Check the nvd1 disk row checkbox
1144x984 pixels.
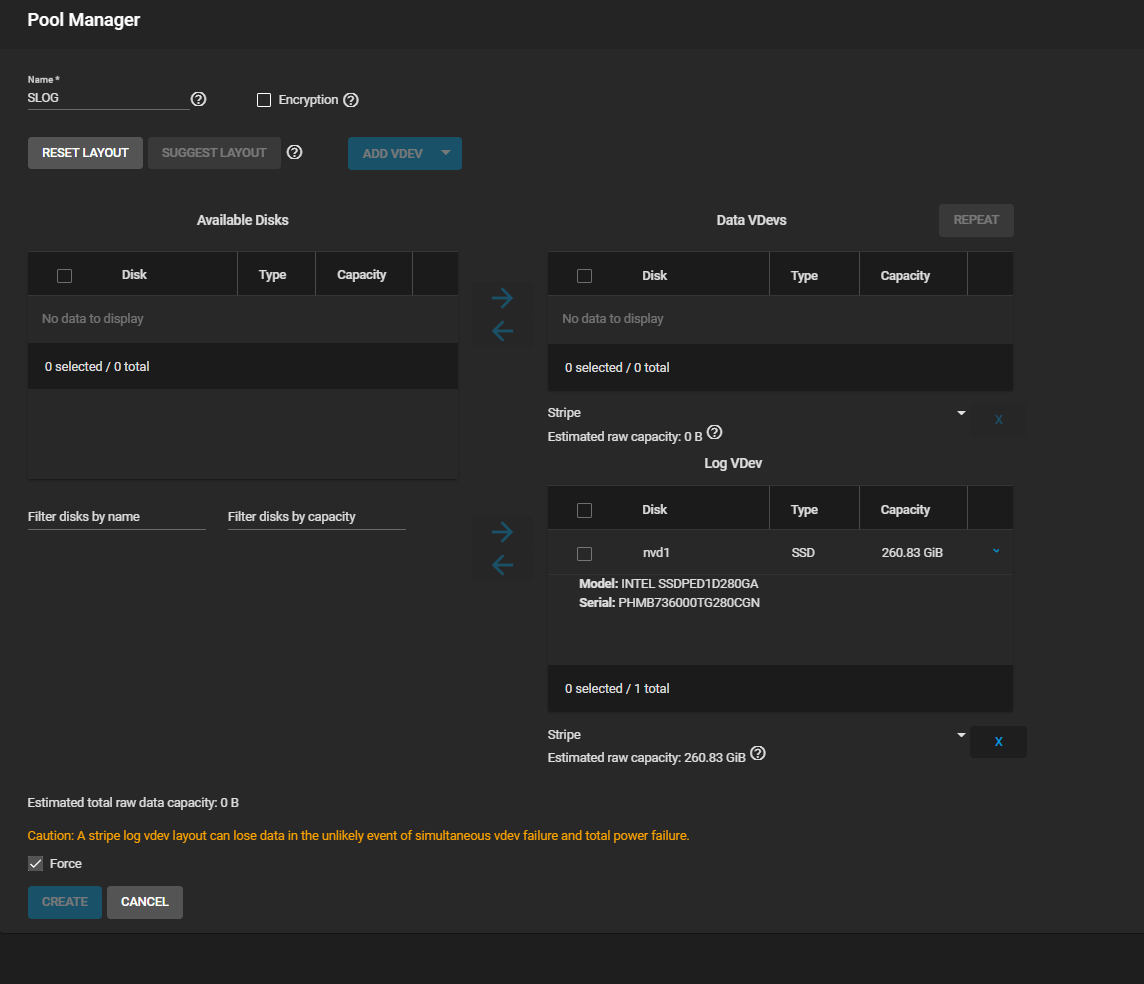[x=584, y=554]
